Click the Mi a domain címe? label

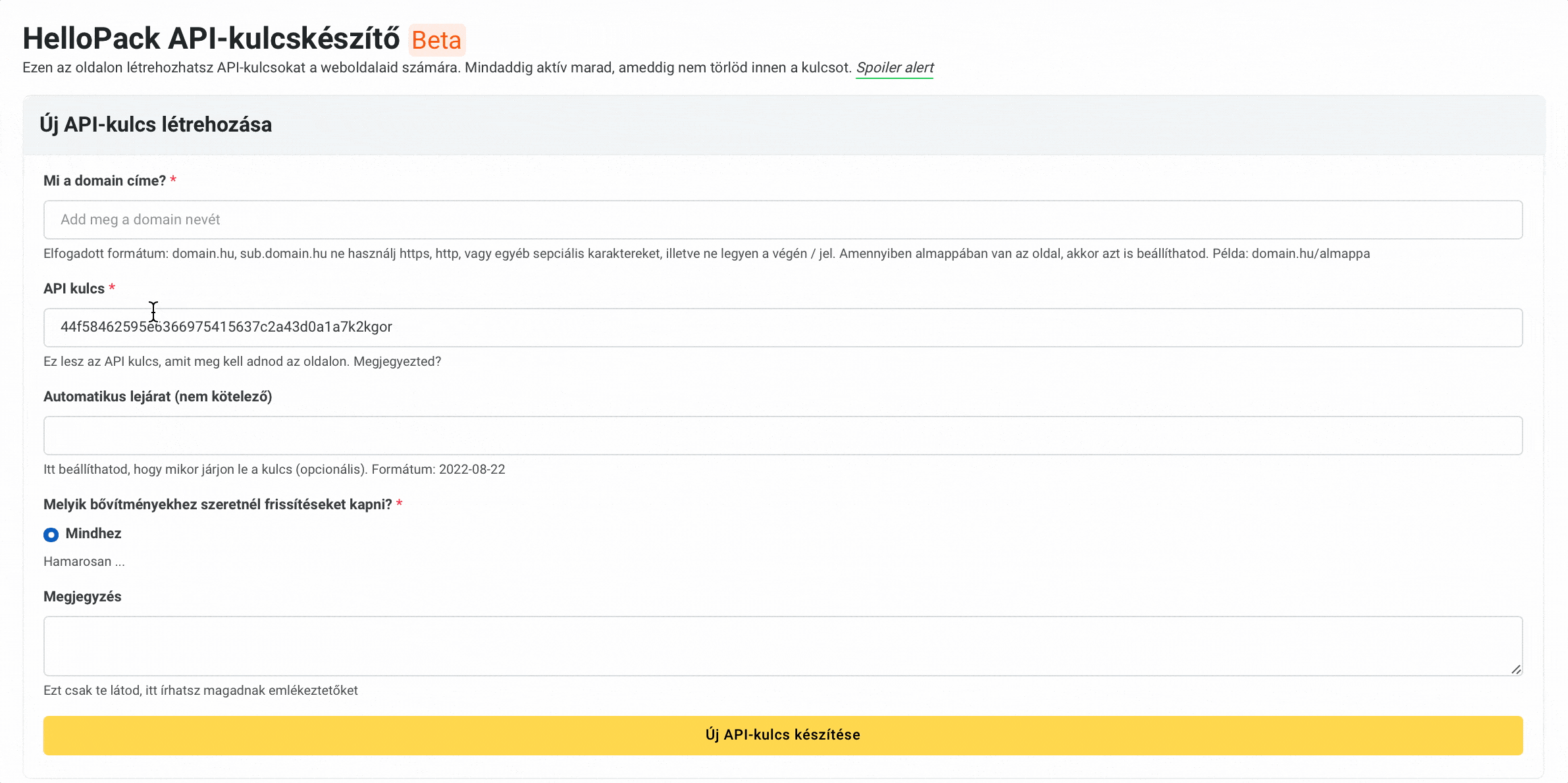click(105, 181)
